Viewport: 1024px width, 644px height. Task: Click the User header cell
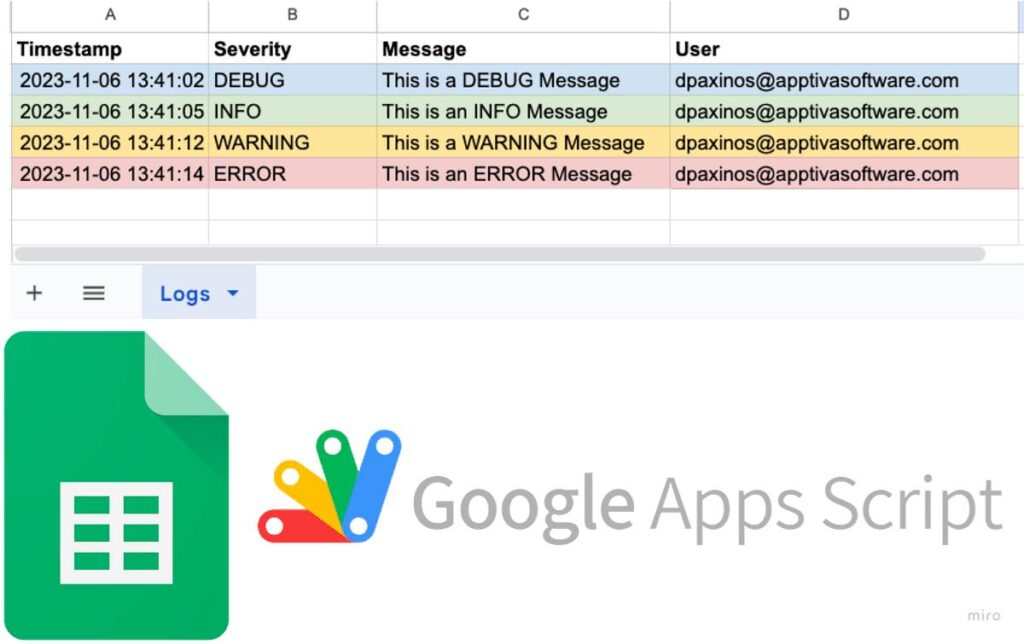(844, 49)
